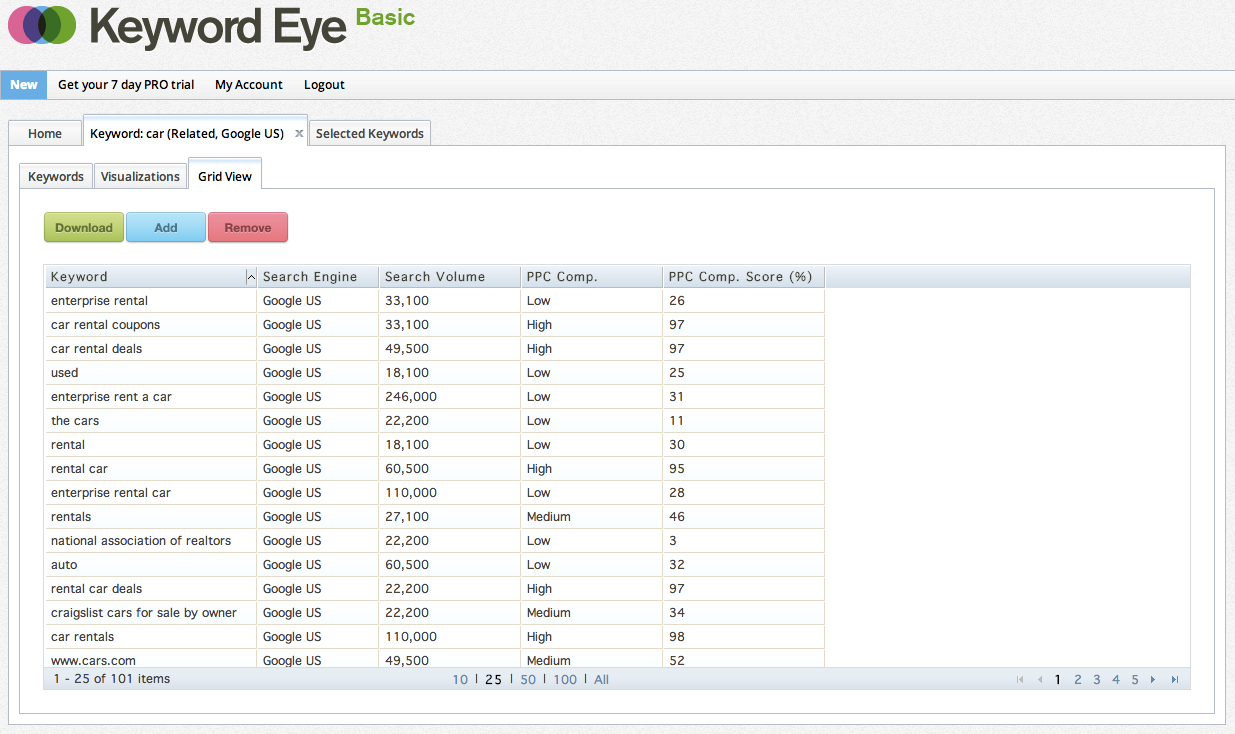The height and width of the screenshot is (734, 1235).
Task: Go to results page 2
Action: click(1078, 680)
